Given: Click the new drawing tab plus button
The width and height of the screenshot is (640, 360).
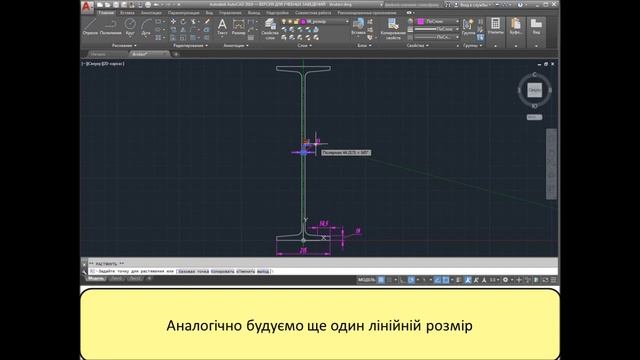Looking at the screenshot, I should (176, 54).
